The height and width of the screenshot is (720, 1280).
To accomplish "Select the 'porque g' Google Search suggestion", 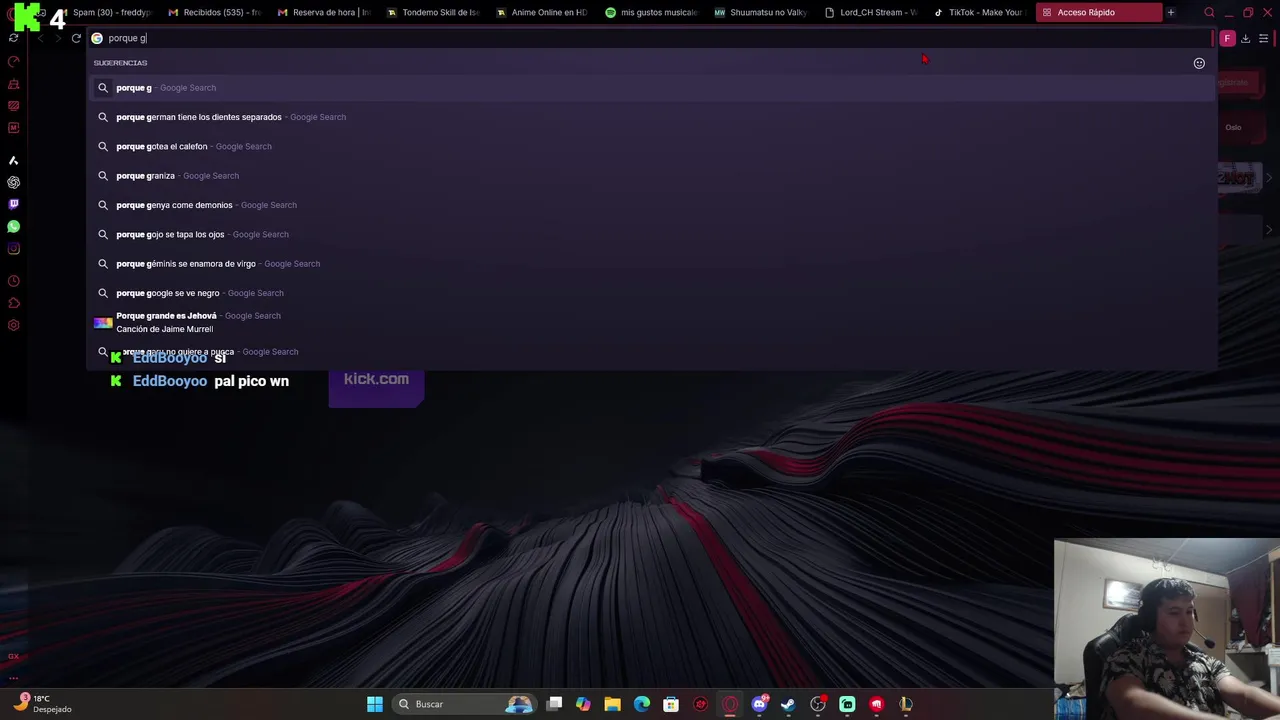I will pyautogui.click(x=652, y=88).
